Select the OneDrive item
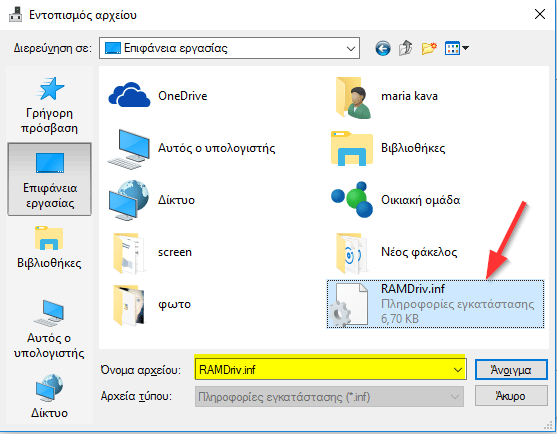Screen dimensions: 557x434 158,96
